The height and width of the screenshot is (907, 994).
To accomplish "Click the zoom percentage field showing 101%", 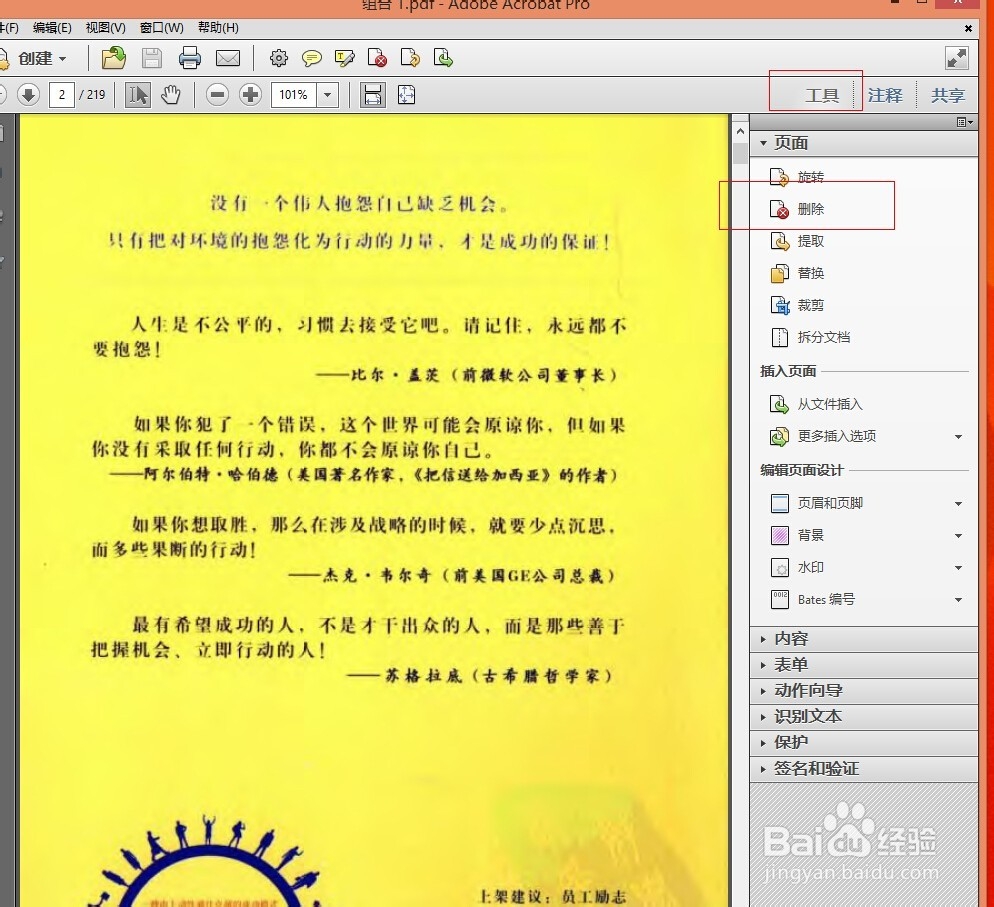I will pos(294,95).
